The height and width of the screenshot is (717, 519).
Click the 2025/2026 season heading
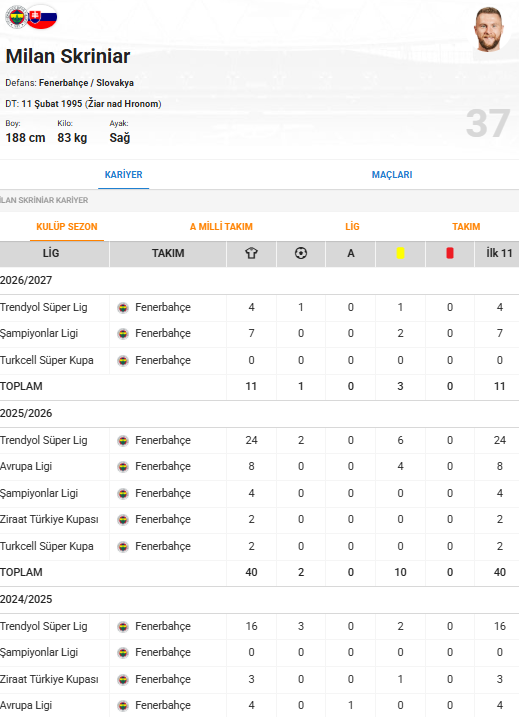point(26,413)
